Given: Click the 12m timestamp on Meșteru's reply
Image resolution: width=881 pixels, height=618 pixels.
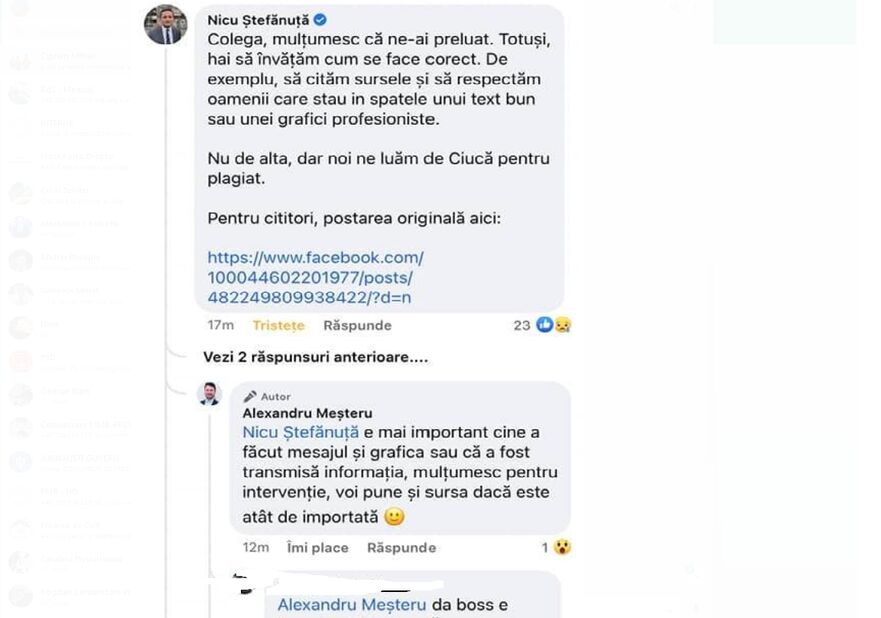Looking at the screenshot, I should (x=255, y=547).
